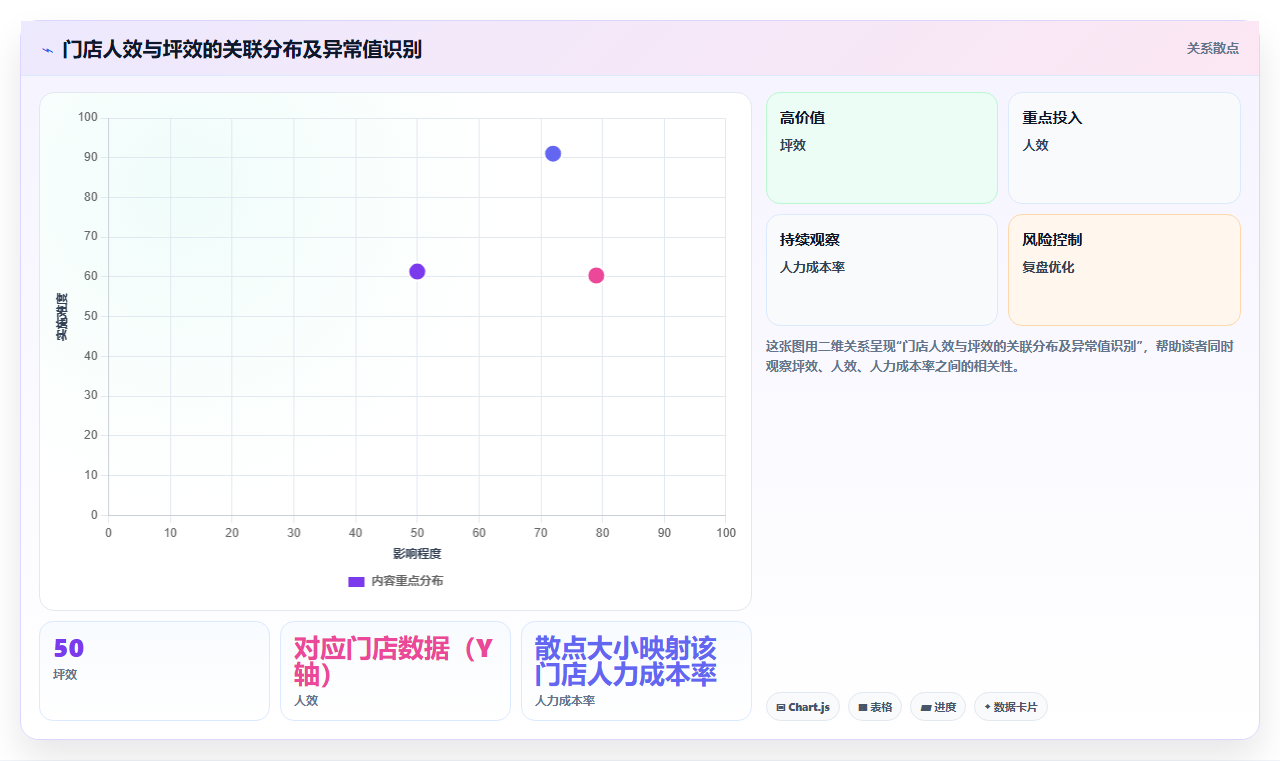
Task: Click the y-axis label 实施难度
Action: click(x=62, y=316)
